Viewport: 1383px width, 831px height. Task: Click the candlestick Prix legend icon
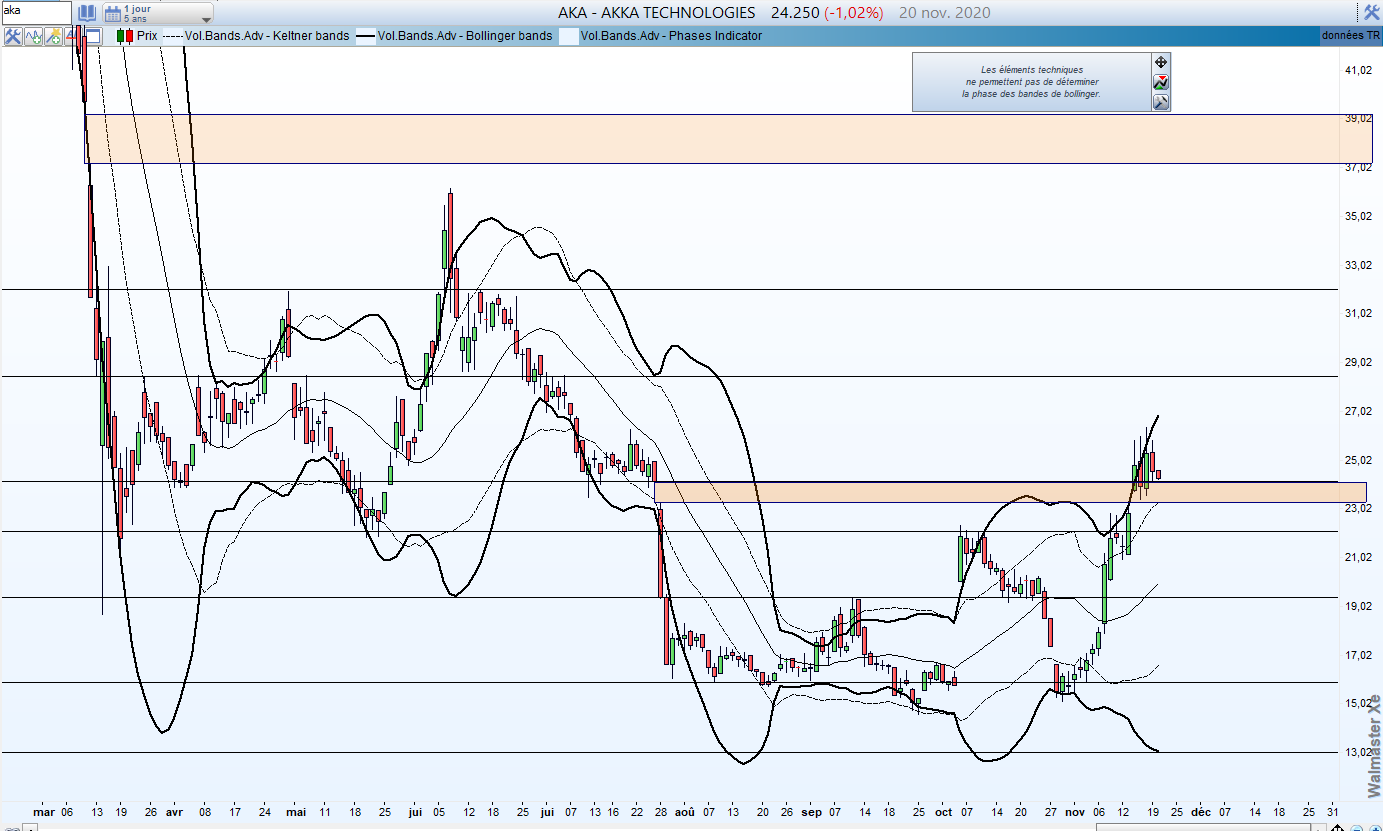(x=125, y=36)
